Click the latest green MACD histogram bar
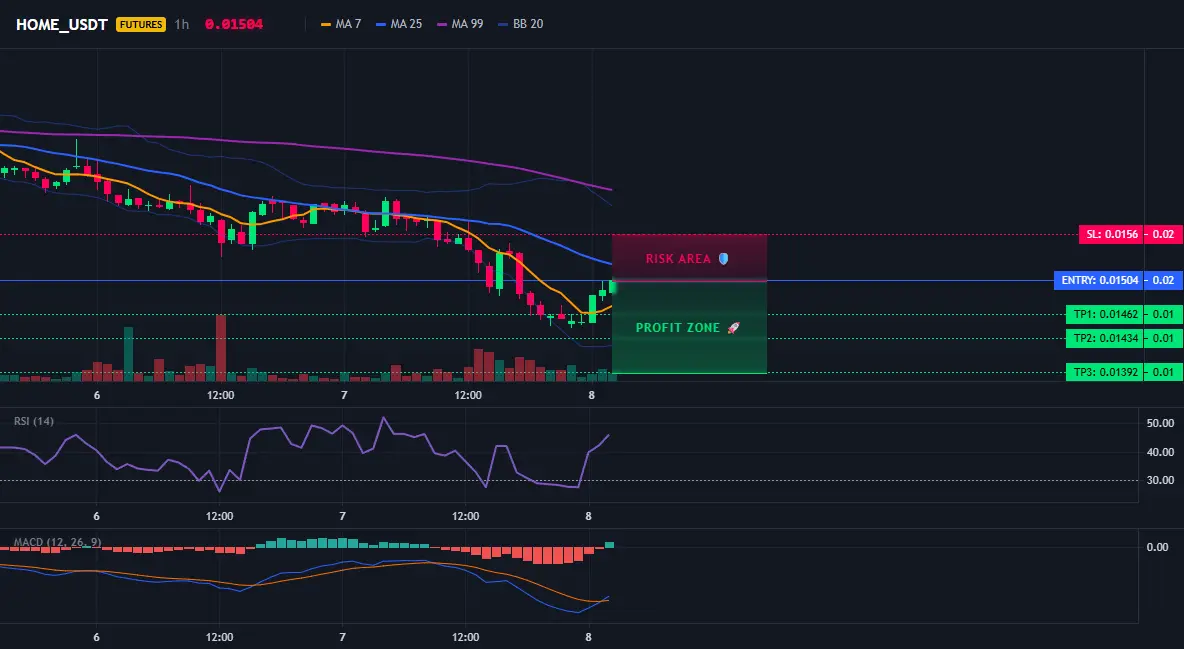Image resolution: width=1184 pixels, height=649 pixels. [x=609, y=545]
